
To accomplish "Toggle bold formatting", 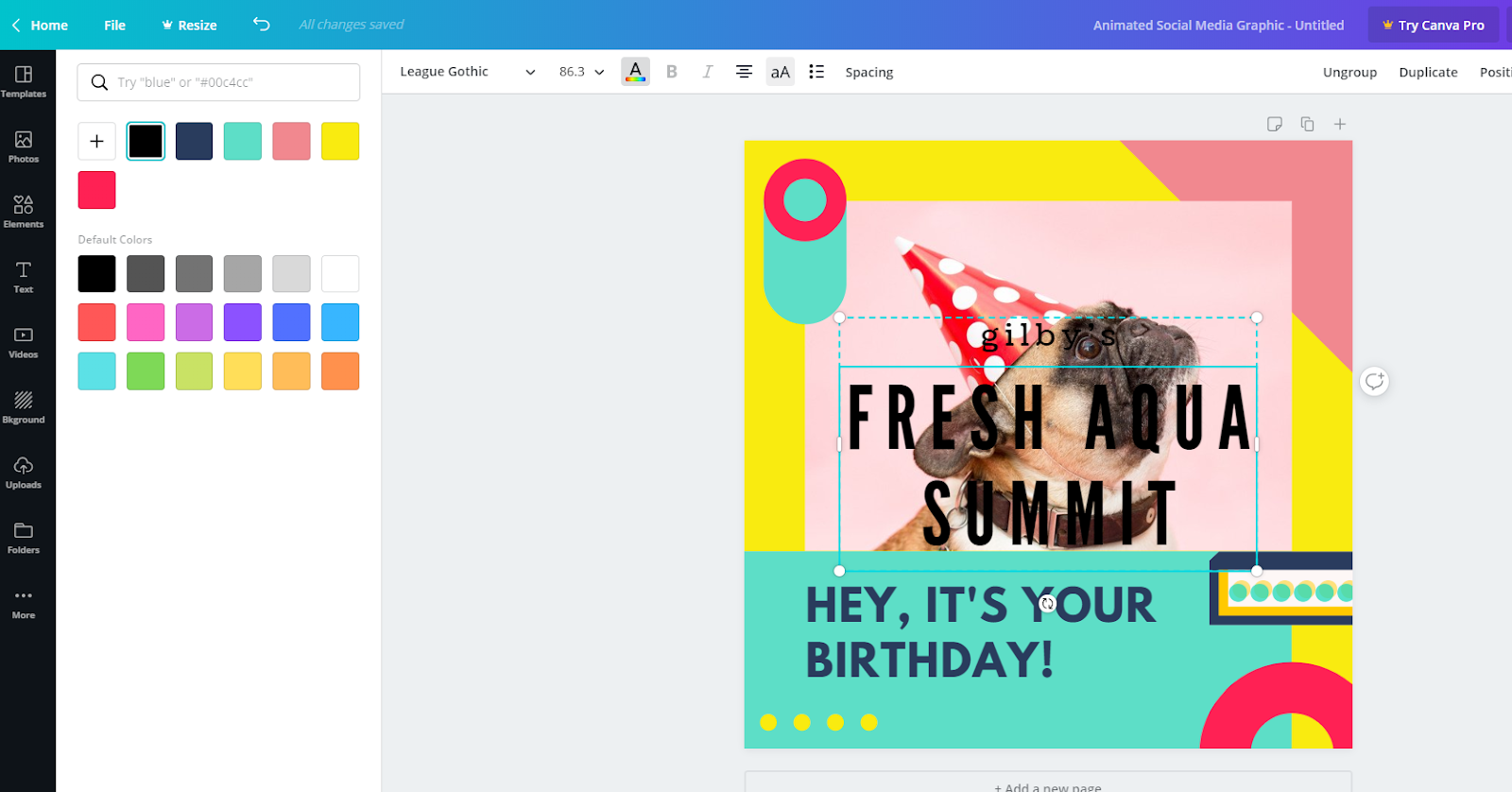I will tap(672, 72).
